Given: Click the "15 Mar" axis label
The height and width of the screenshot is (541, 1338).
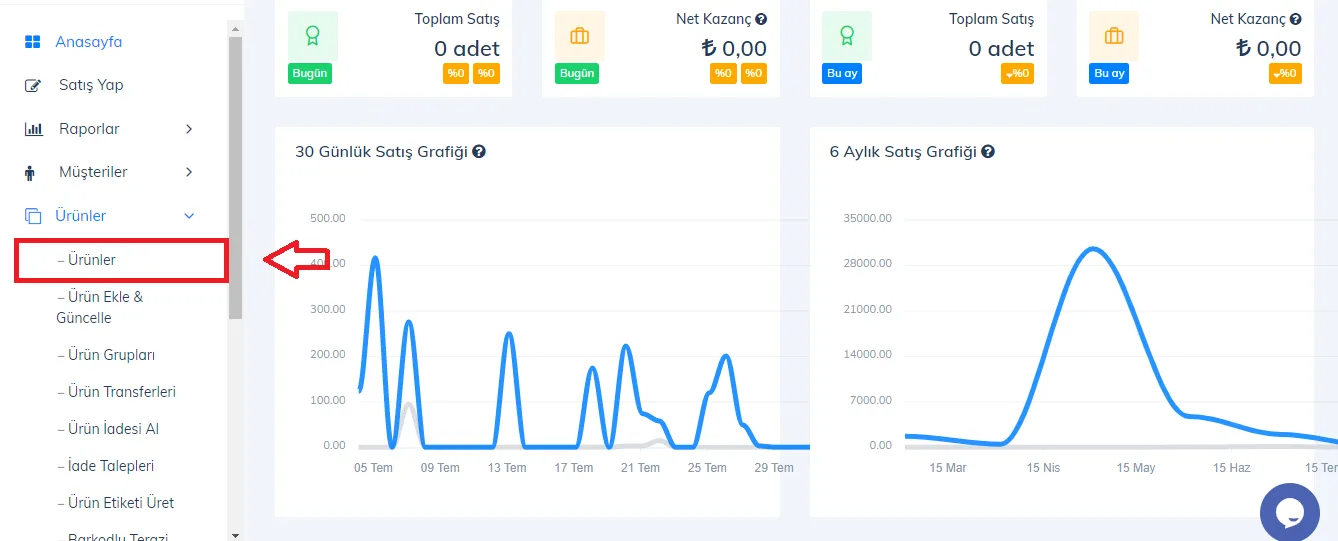Looking at the screenshot, I should coord(948,468).
